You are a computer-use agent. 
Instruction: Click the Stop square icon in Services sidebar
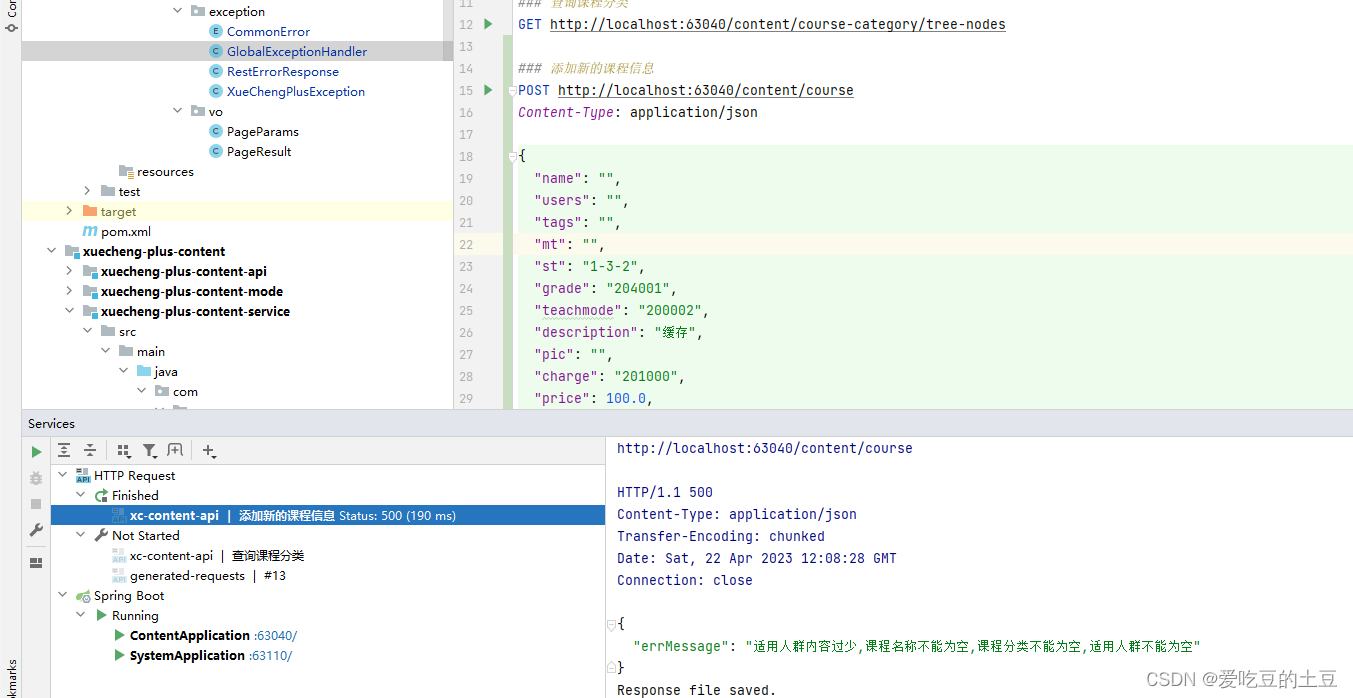pos(37,504)
